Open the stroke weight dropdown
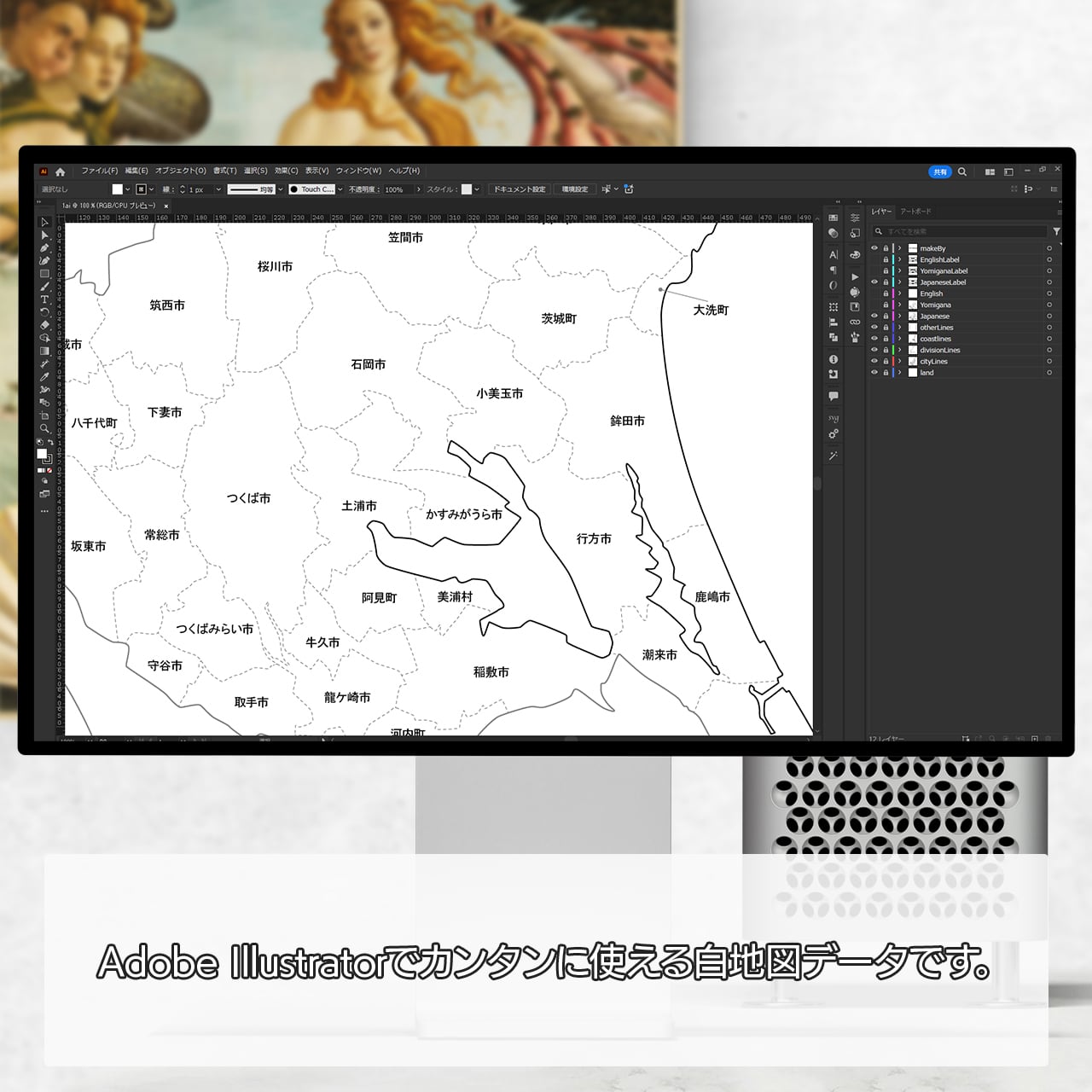This screenshot has height=1092, width=1092. pyautogui.click(x=218, y=189)
